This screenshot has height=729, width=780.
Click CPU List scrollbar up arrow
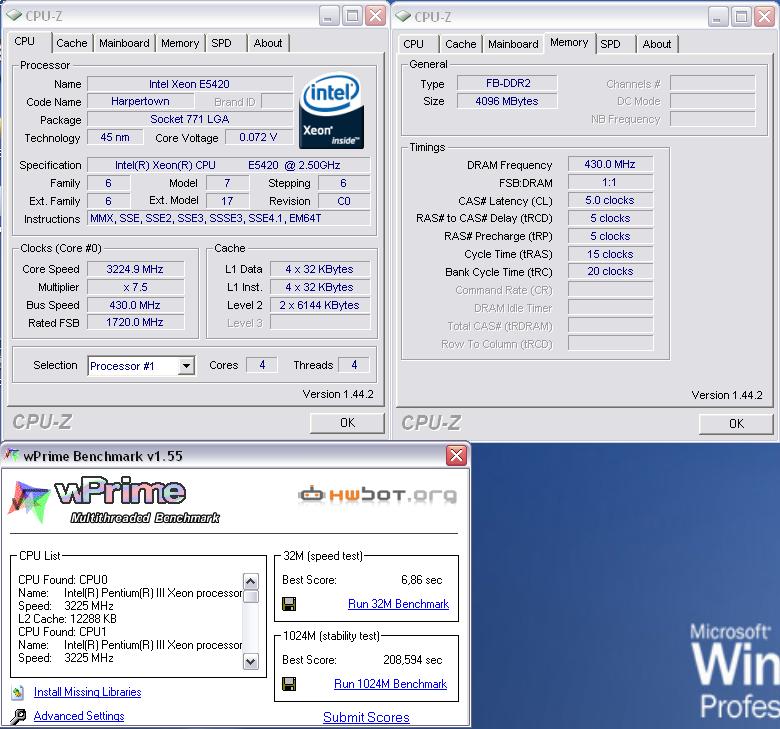(x=251, y=581)
